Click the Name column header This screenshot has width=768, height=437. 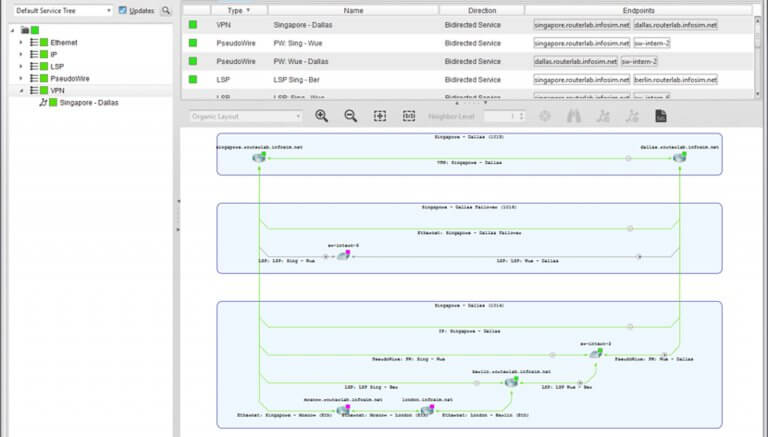click(x=353, y=10)
